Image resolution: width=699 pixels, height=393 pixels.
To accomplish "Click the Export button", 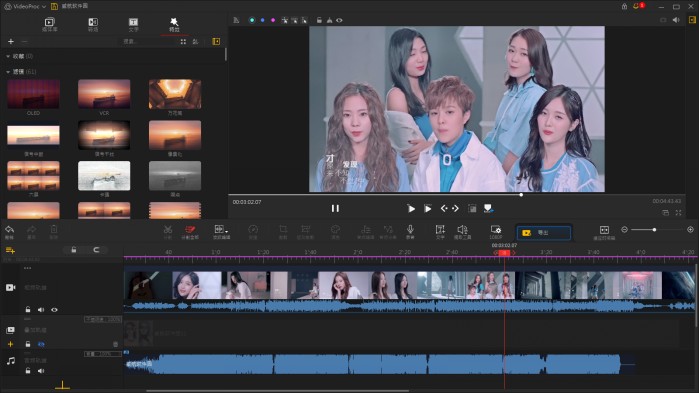I will (543, 233).
